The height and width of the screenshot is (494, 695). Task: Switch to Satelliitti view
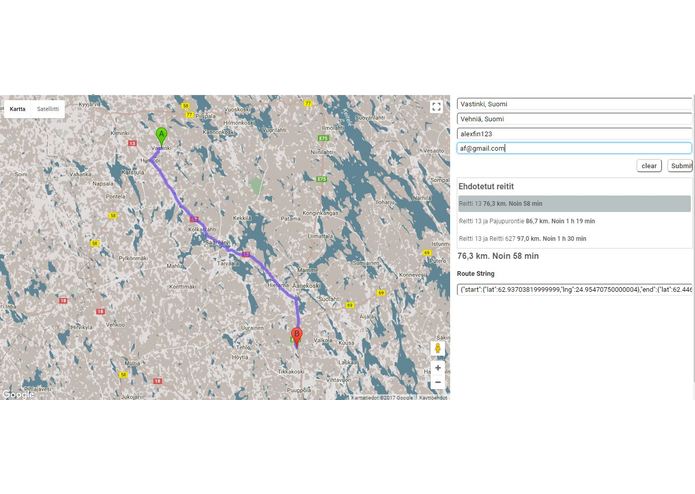(x=48, y=109)
